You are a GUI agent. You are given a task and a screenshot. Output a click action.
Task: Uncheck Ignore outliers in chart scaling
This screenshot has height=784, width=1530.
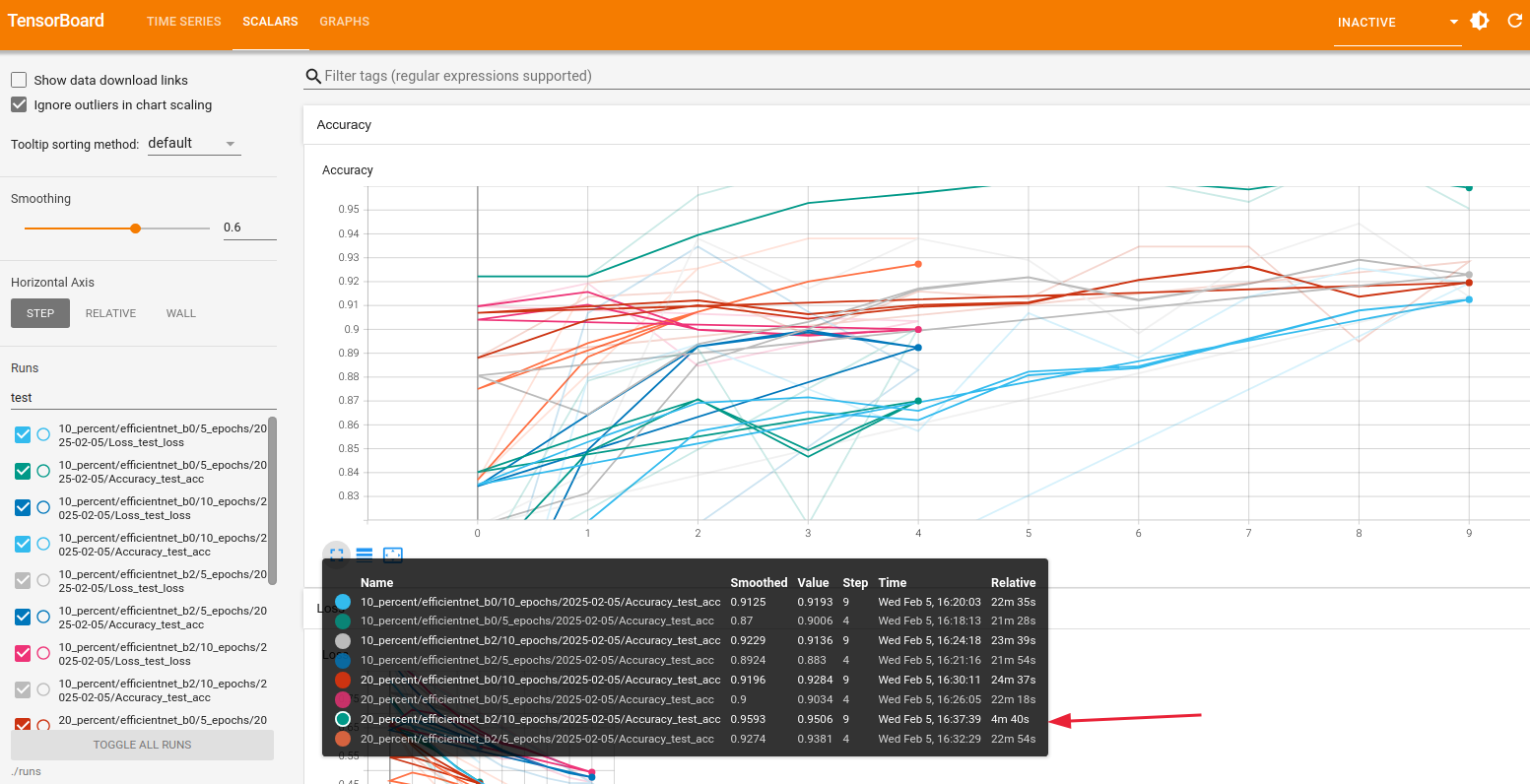click(x=19, y=104)
